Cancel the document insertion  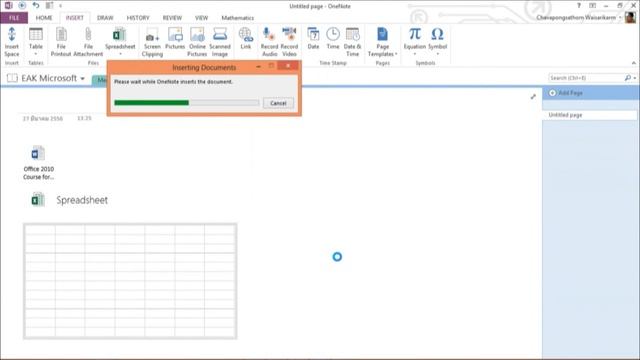[x=278, y=103]
